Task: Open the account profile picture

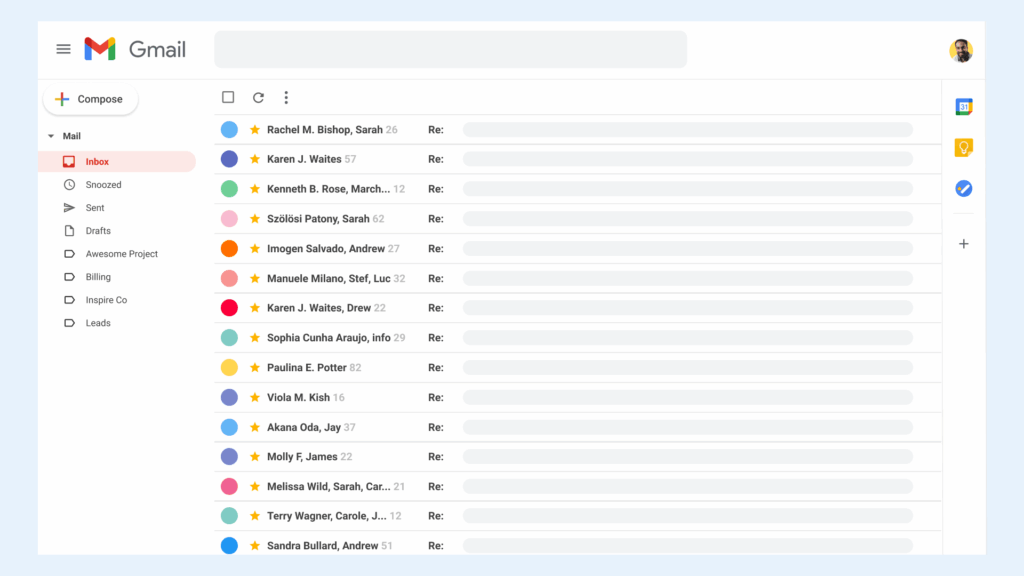Action: click(961, 50)
